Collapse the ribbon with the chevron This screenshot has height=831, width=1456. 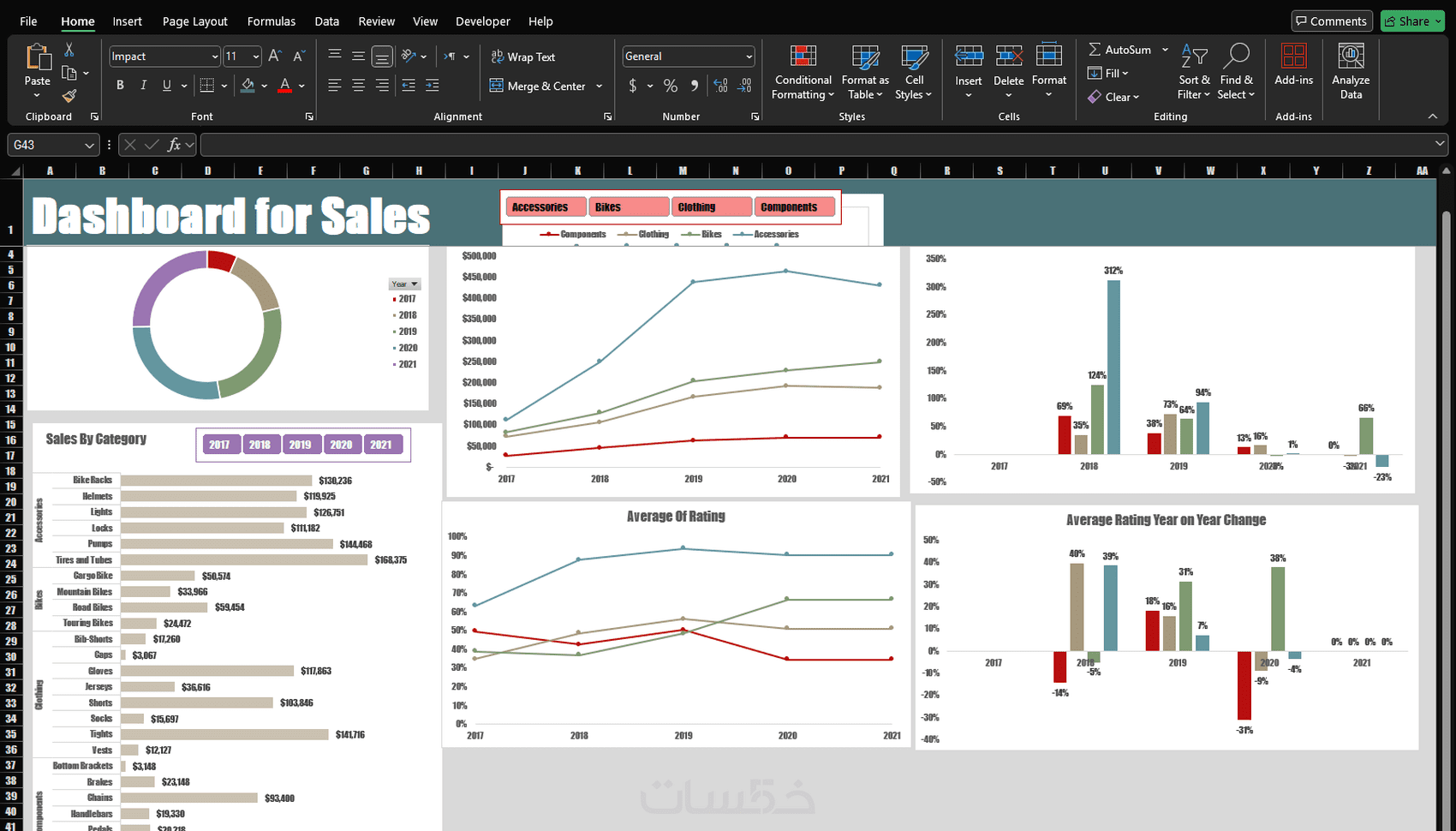point(1433,117)
